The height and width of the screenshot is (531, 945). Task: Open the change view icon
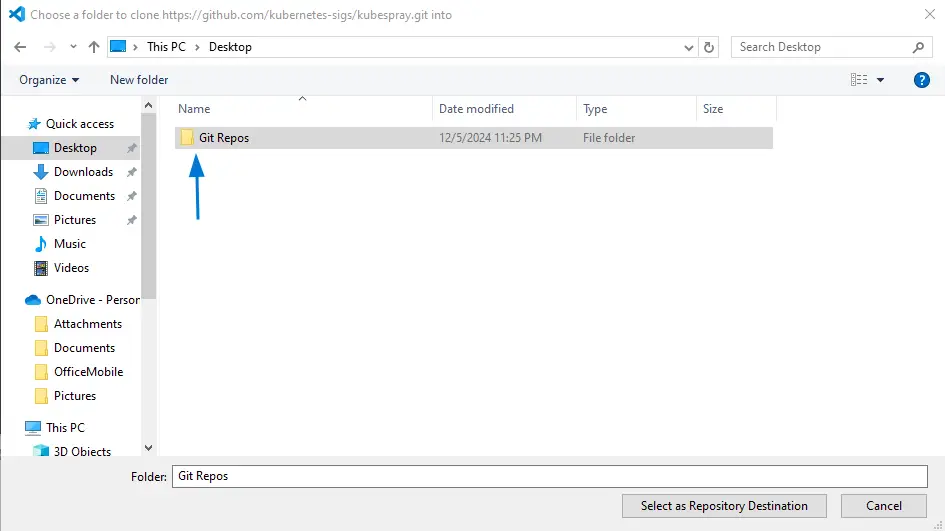click(x=859, y=80)
